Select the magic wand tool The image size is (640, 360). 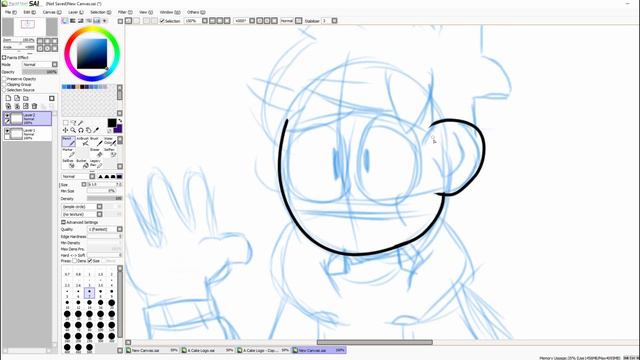(80, 122)
